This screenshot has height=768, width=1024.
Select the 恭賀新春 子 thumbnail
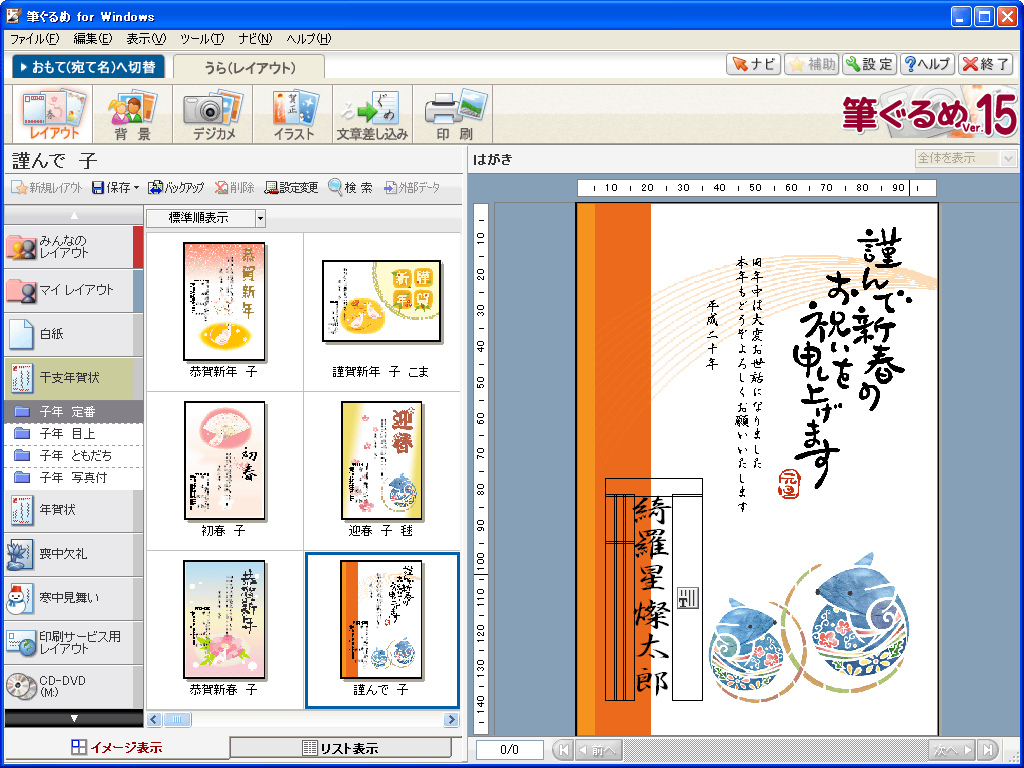(x=224, y=630)
